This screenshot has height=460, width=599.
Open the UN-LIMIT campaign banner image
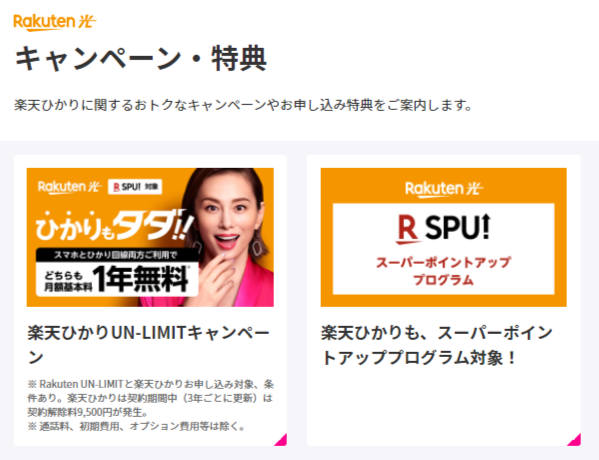150,237
